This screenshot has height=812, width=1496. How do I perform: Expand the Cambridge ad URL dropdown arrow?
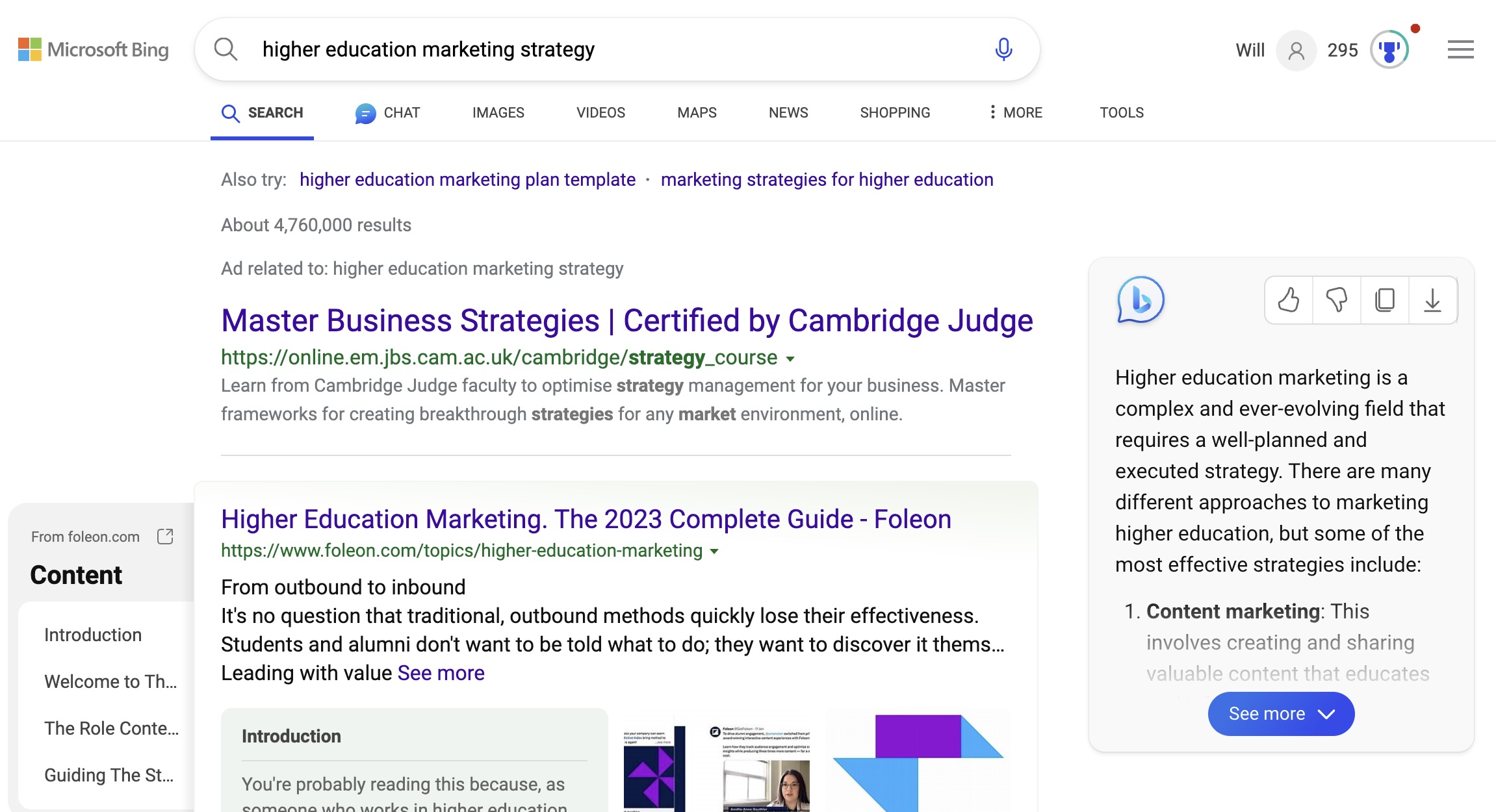click(x=790, y=359)
